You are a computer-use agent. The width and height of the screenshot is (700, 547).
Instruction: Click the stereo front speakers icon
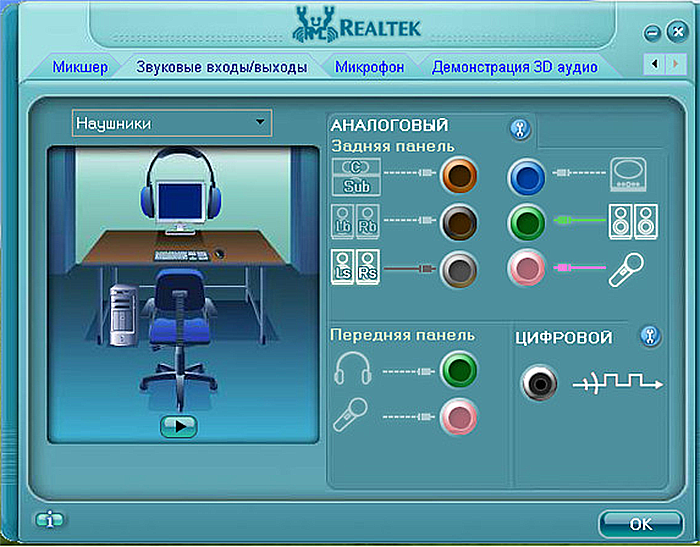[x=633, y=221]
